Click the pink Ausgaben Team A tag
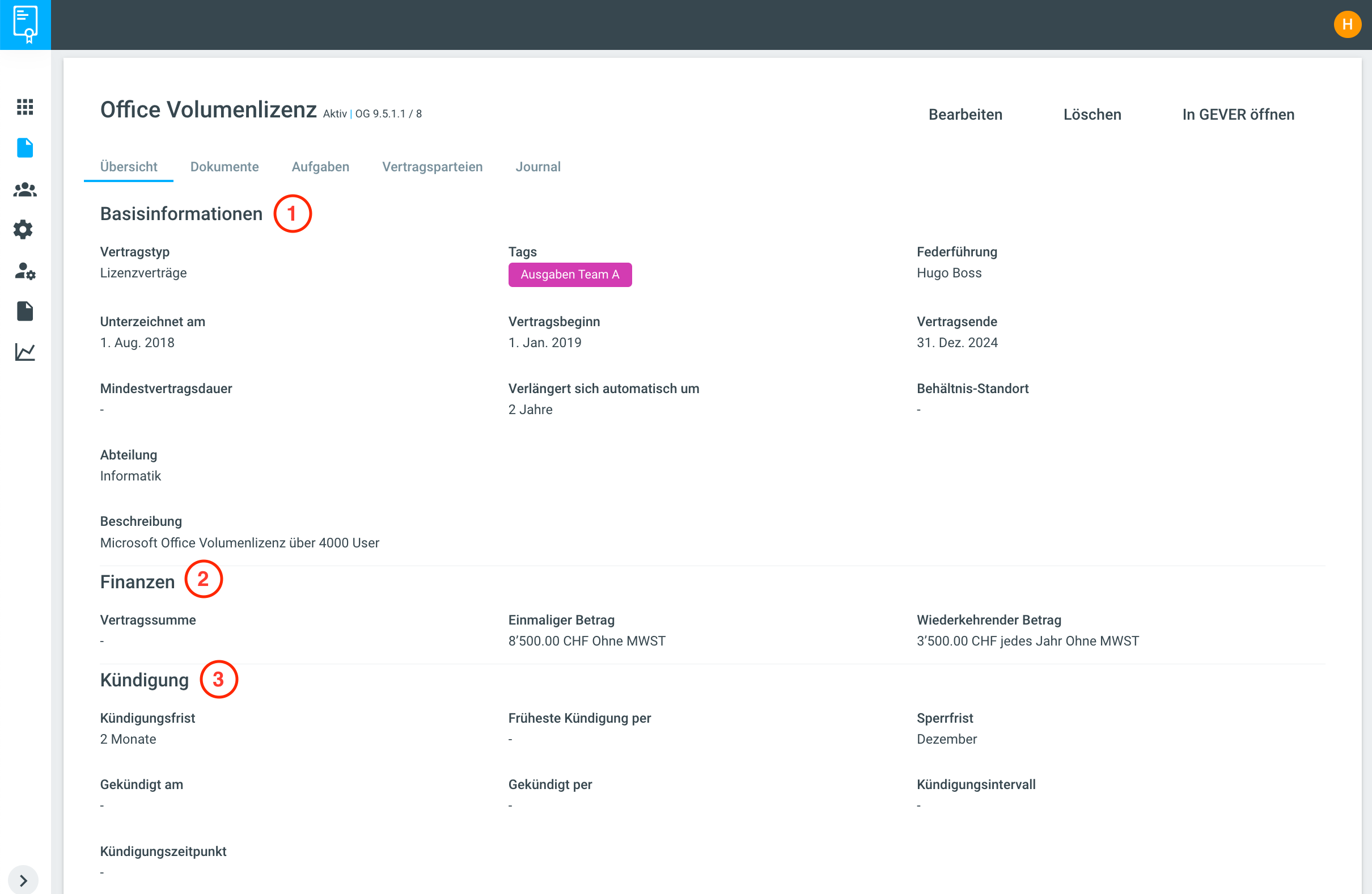 [570, 275]
